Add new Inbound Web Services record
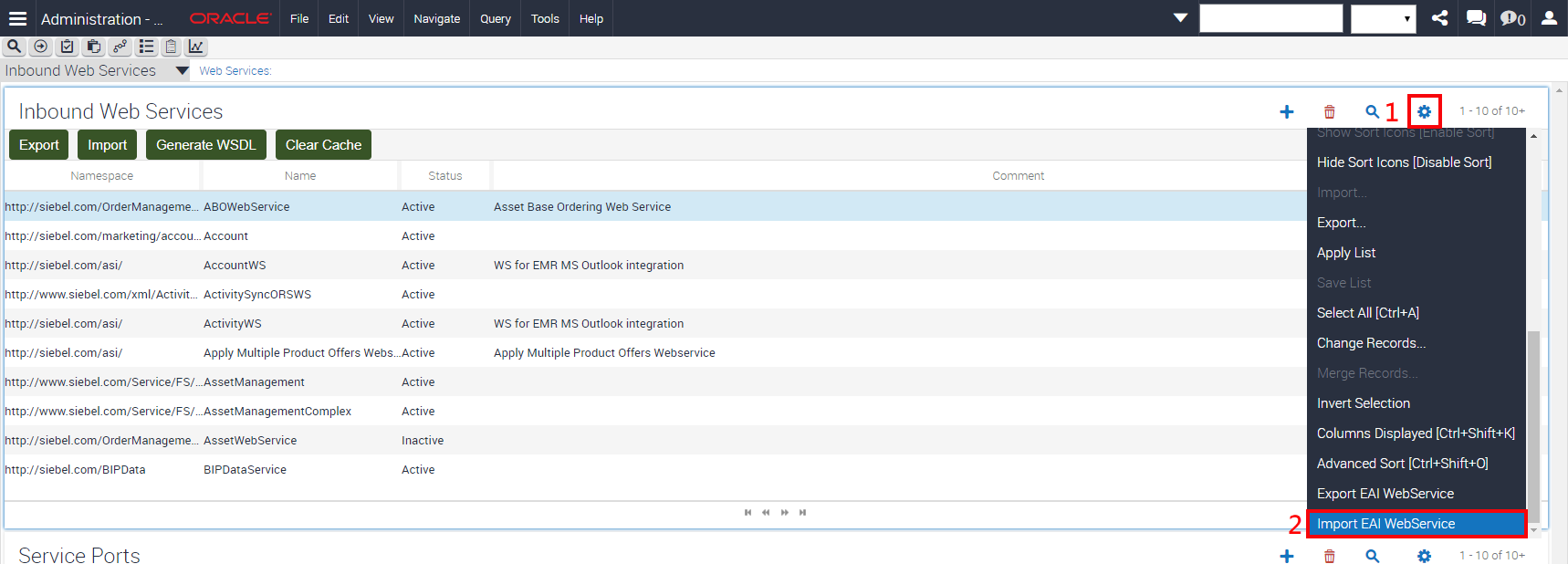 click(1287, 111)
